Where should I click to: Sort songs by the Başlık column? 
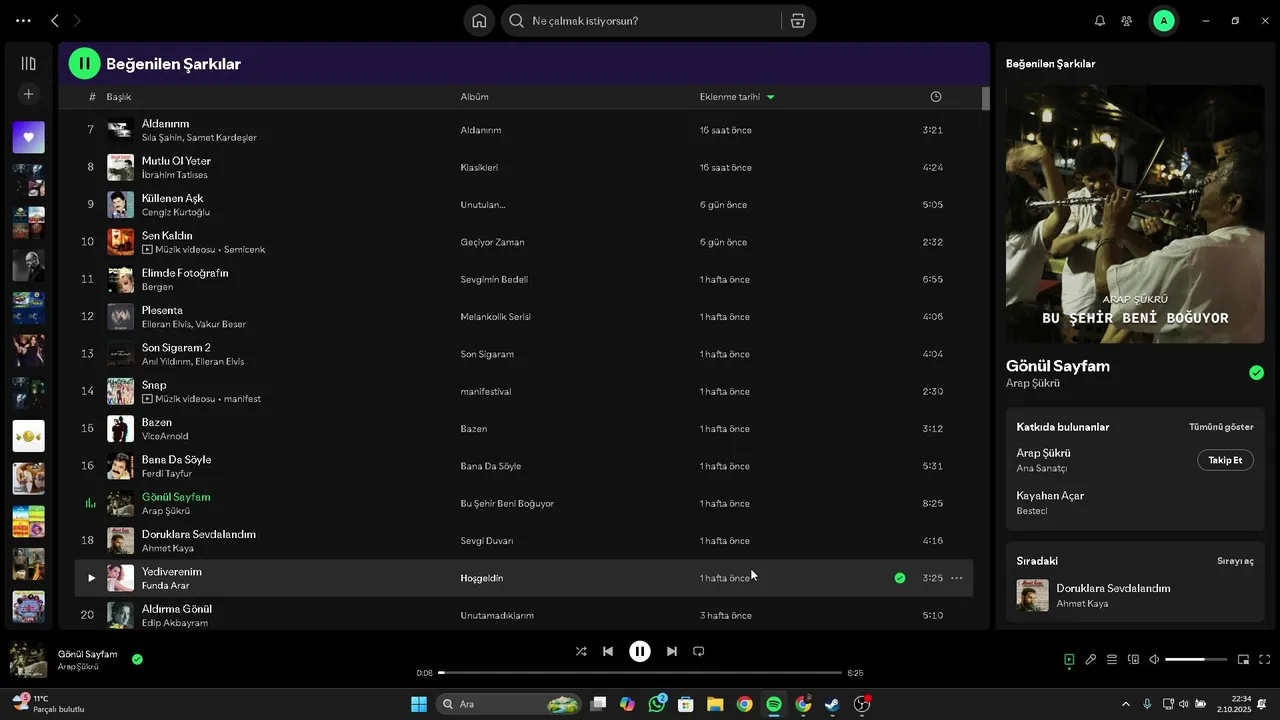pyautogui.click(x=119, y=97)
